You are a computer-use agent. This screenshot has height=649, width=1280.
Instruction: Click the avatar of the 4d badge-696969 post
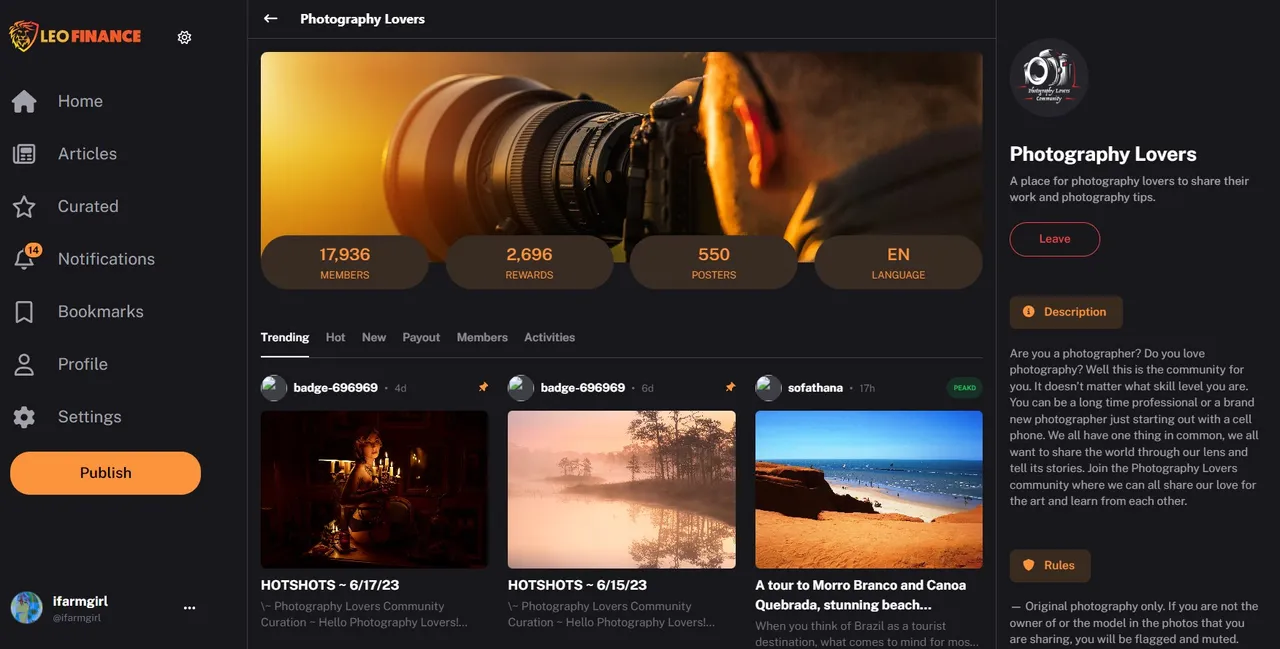pos(274,388)
